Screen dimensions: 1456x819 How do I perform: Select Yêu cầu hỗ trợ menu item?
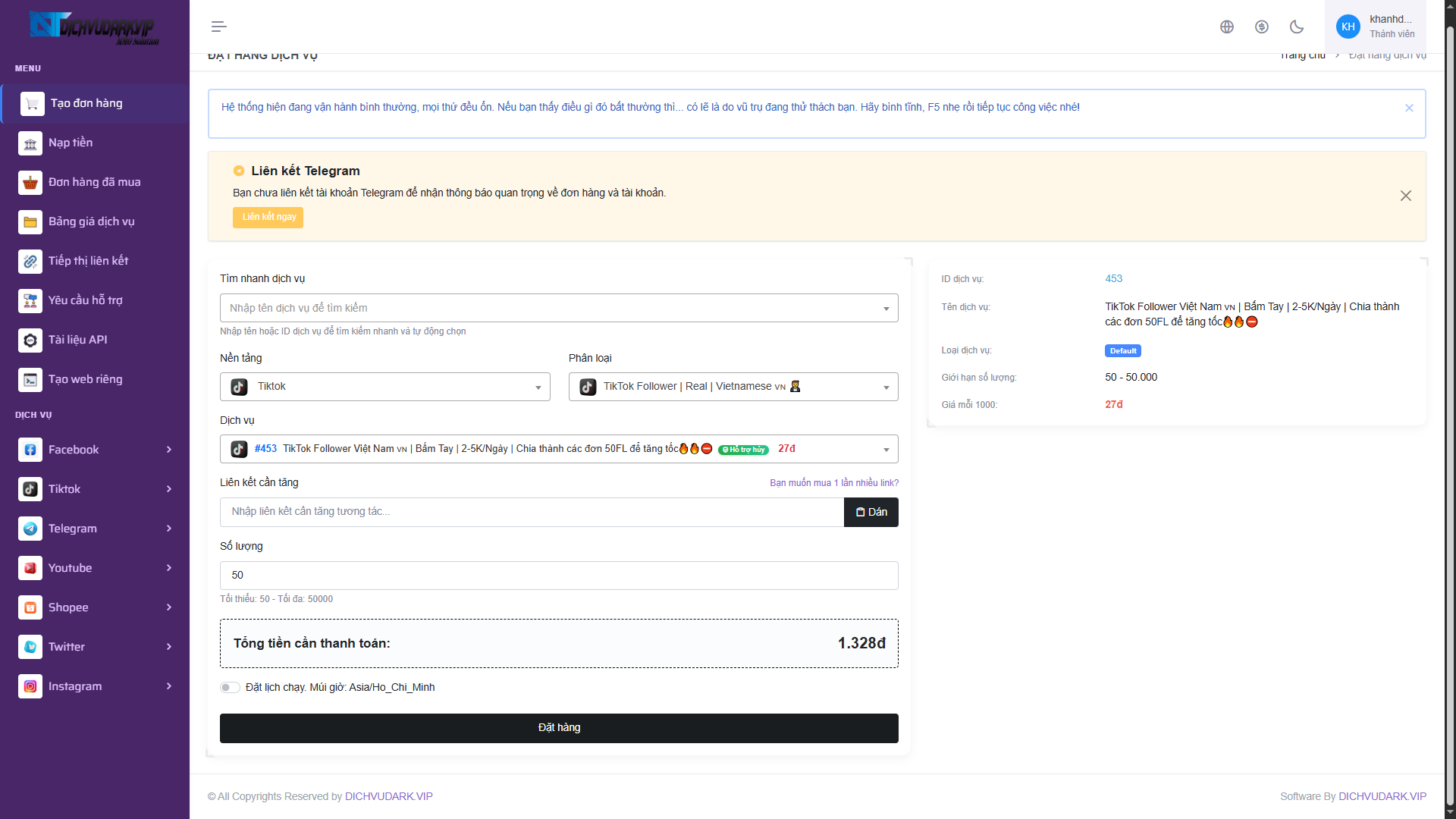point(85,300)
